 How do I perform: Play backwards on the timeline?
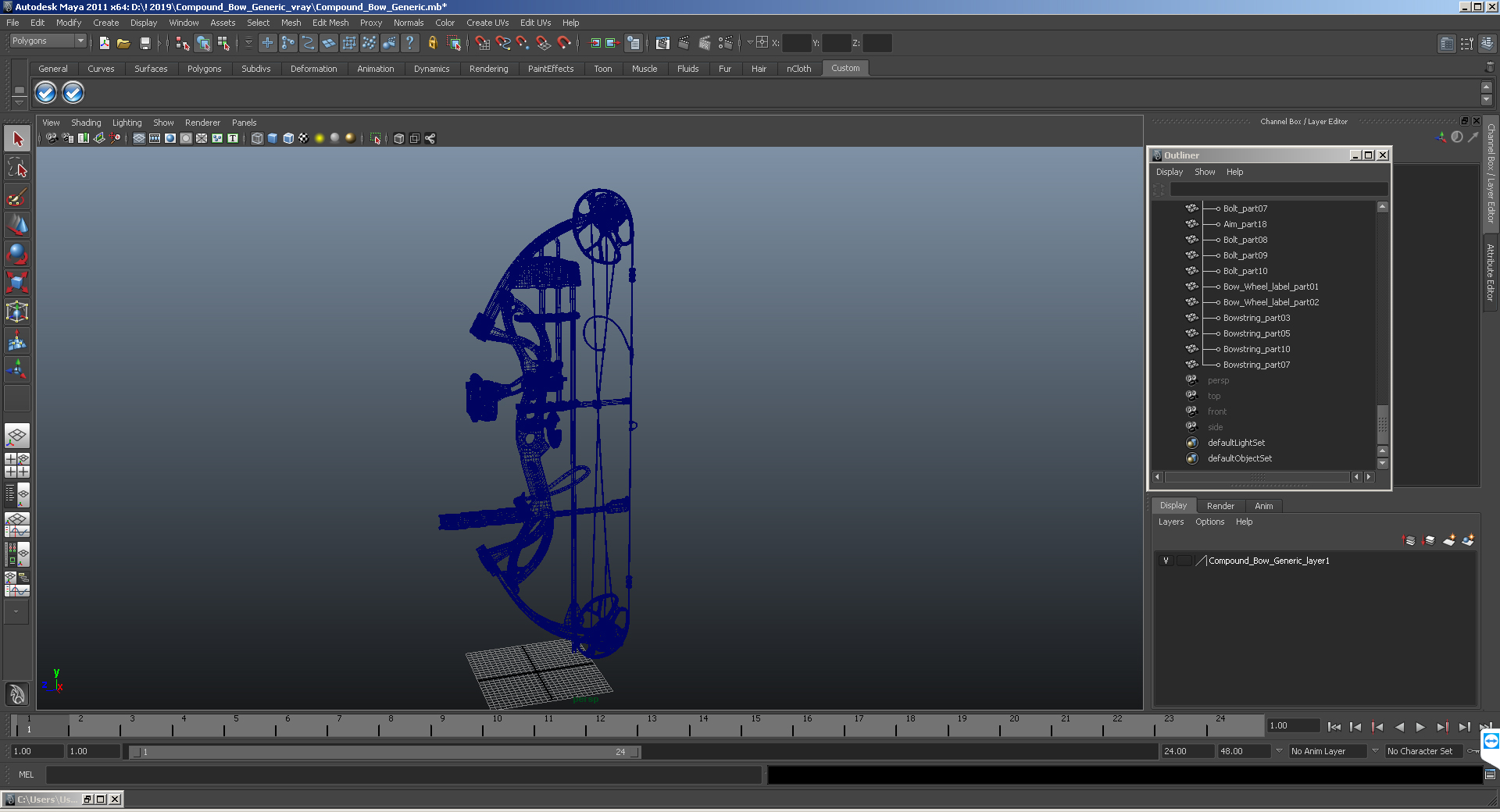(1399, 727)
